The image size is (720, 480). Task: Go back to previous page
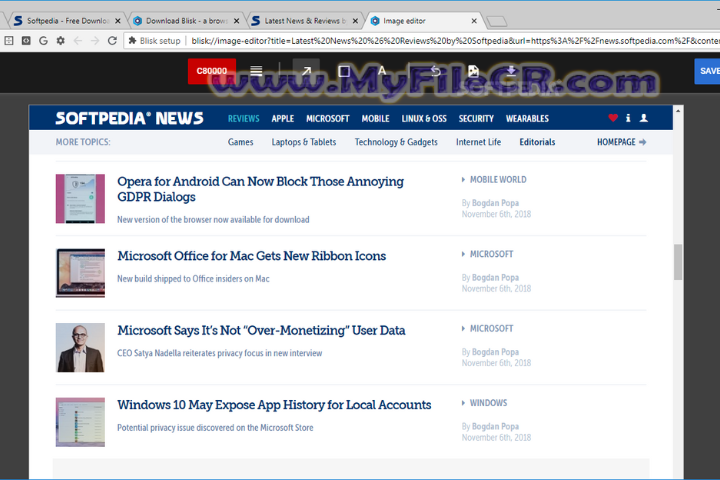point(78,40)
